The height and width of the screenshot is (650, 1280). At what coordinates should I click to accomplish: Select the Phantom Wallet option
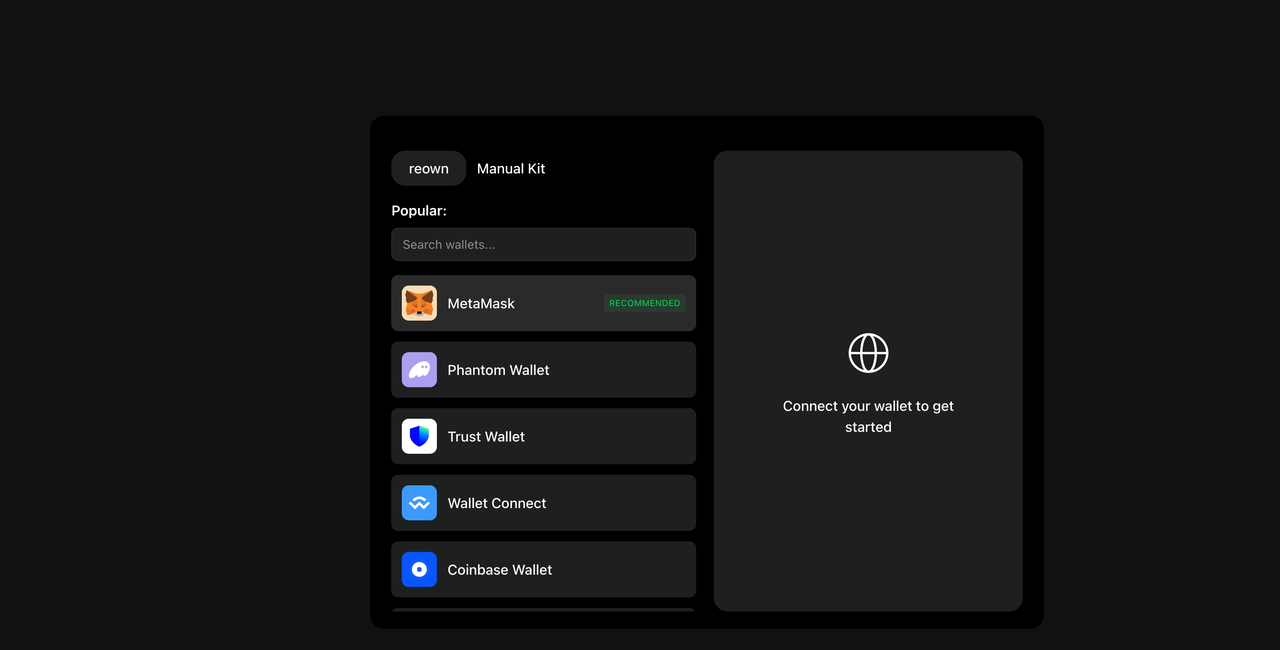click(x=543, y=370)
